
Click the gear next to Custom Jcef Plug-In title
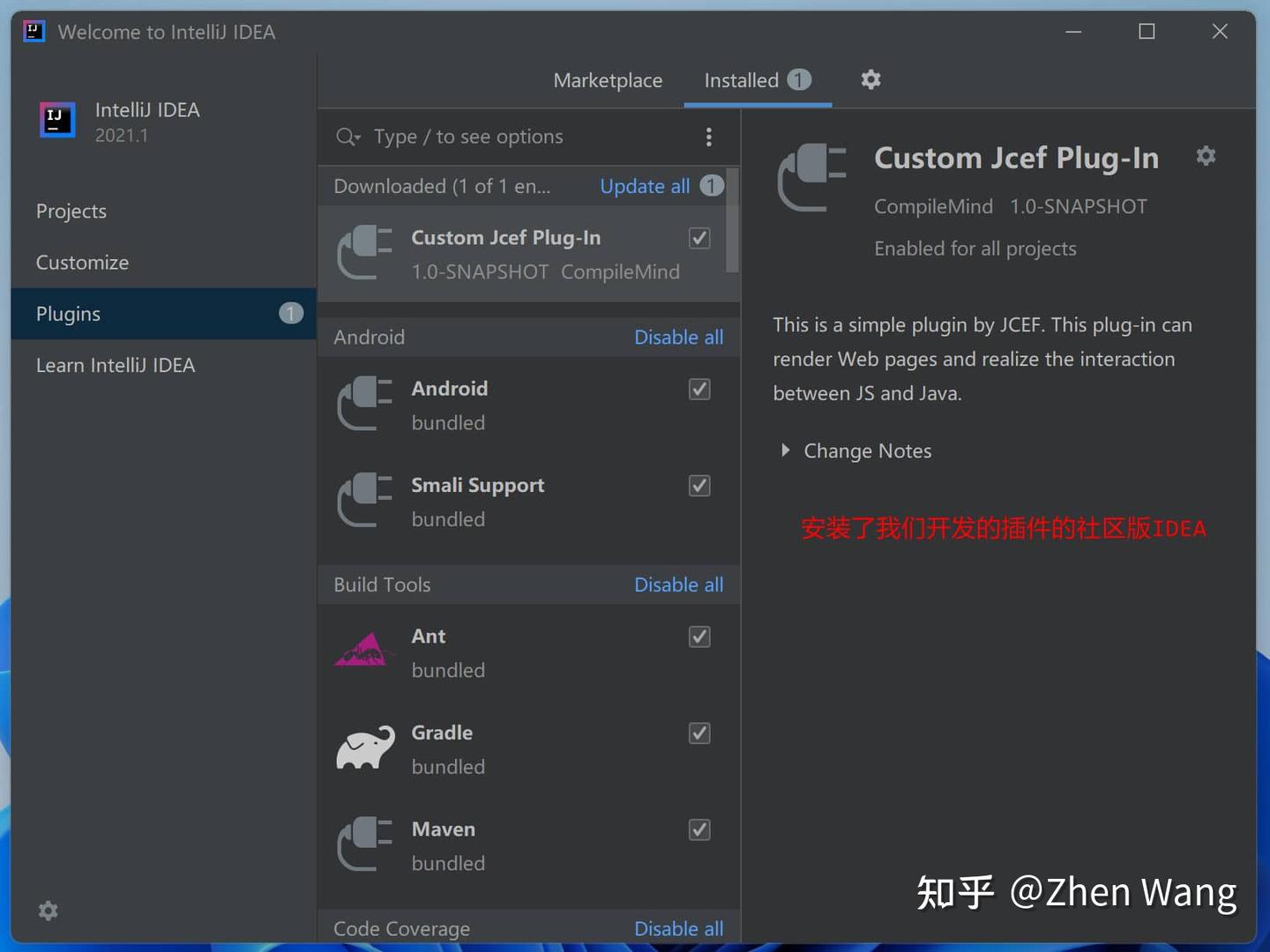tap(1206, 156)
